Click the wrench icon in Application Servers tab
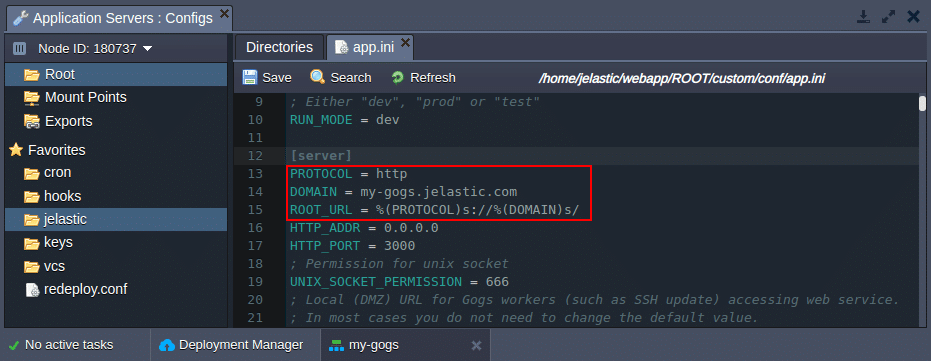The width and height of the screenshot is (931, 361). (21, 18)
